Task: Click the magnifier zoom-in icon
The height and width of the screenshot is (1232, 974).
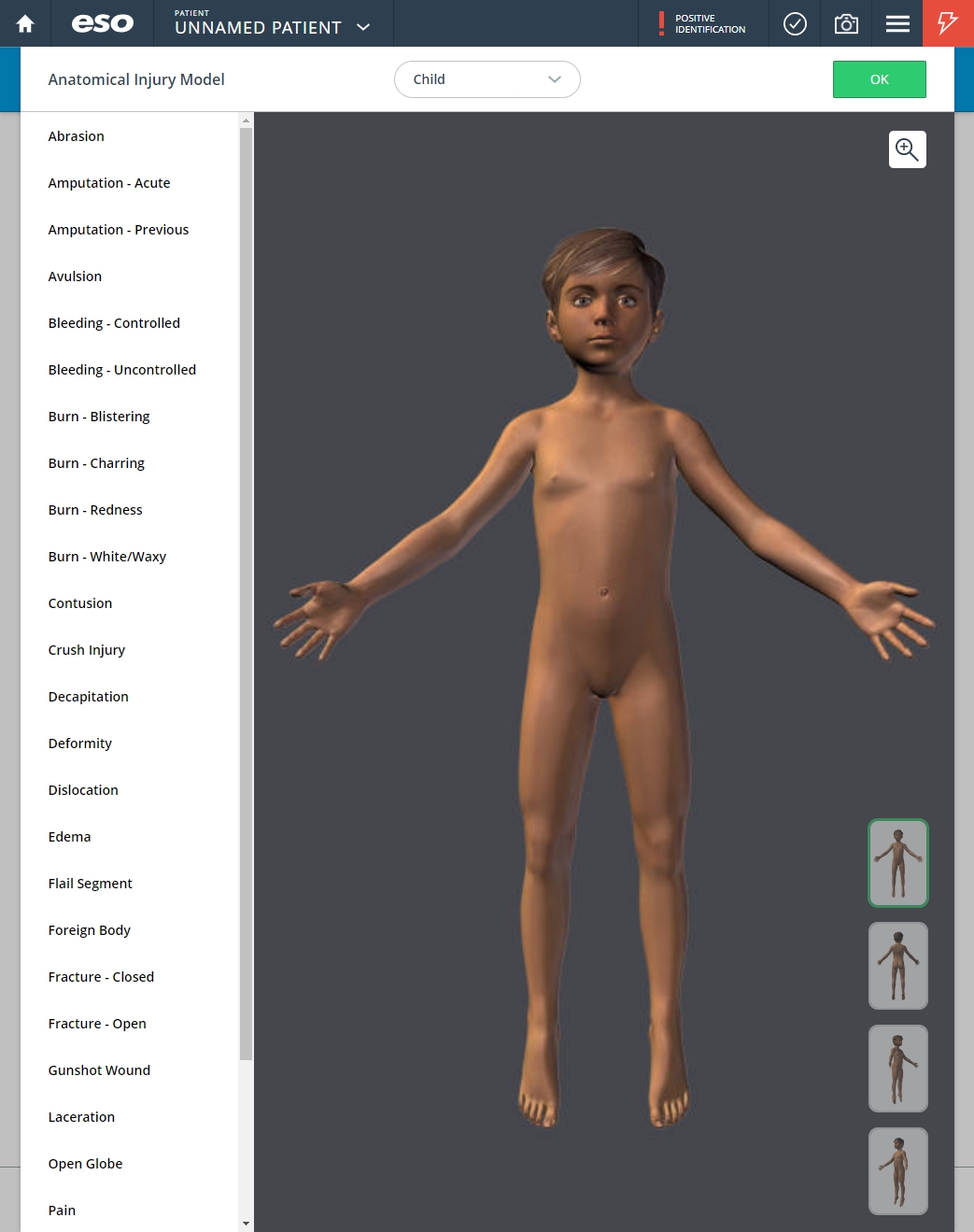Action: click(x=907, y=149)
